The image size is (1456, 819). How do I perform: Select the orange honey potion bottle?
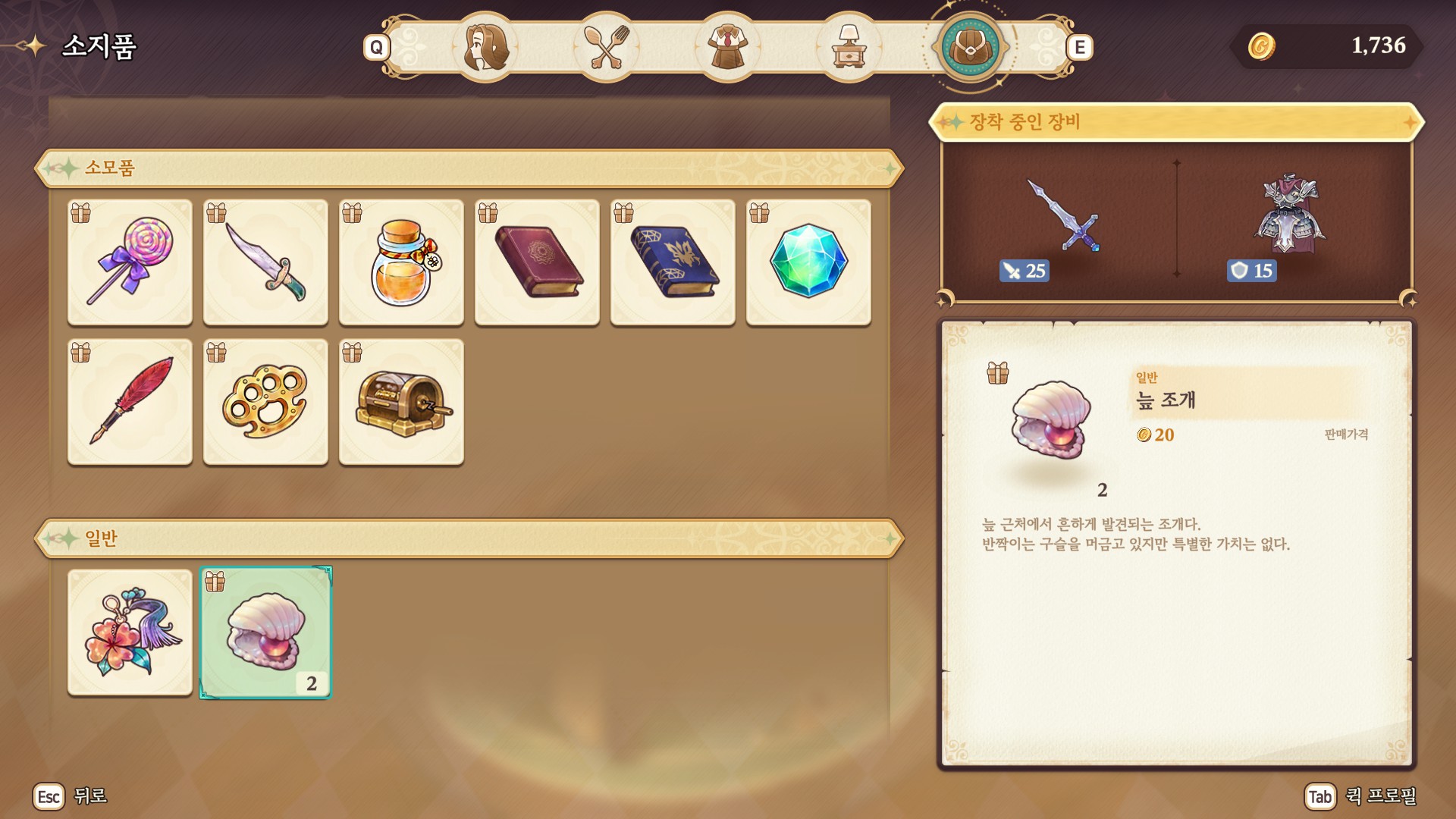click(x=401, y=262)
